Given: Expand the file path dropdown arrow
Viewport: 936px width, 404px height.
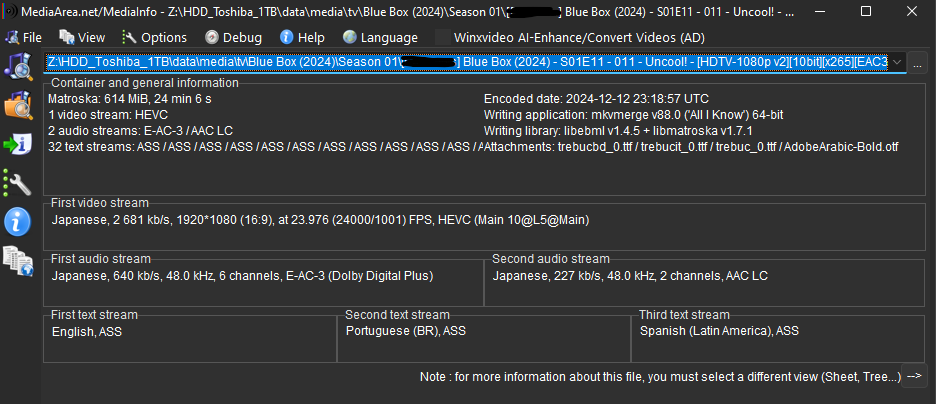Looking at the screenshot, I should pos(897,63).
